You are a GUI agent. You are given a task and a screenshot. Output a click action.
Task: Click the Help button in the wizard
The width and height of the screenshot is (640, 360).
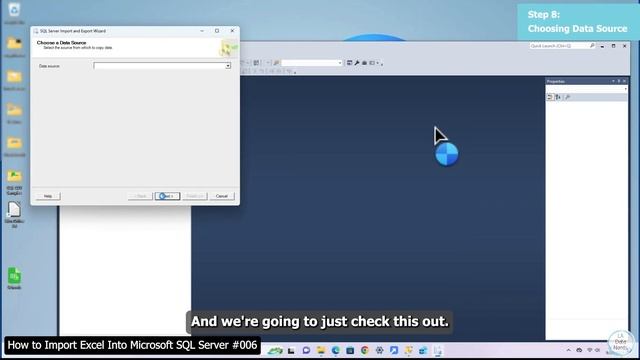tap(48, 196)
